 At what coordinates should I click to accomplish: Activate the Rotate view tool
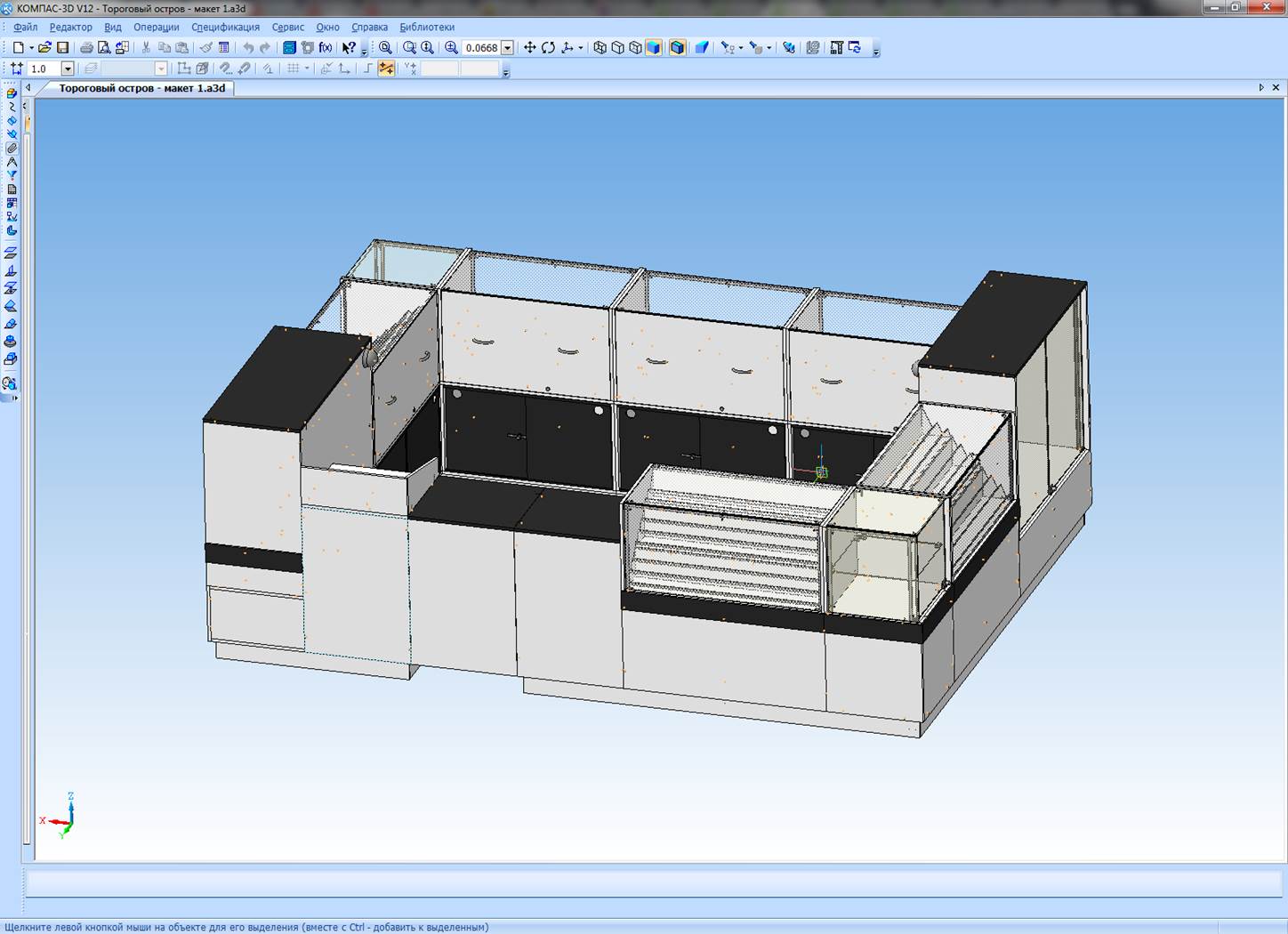(548, 48)
